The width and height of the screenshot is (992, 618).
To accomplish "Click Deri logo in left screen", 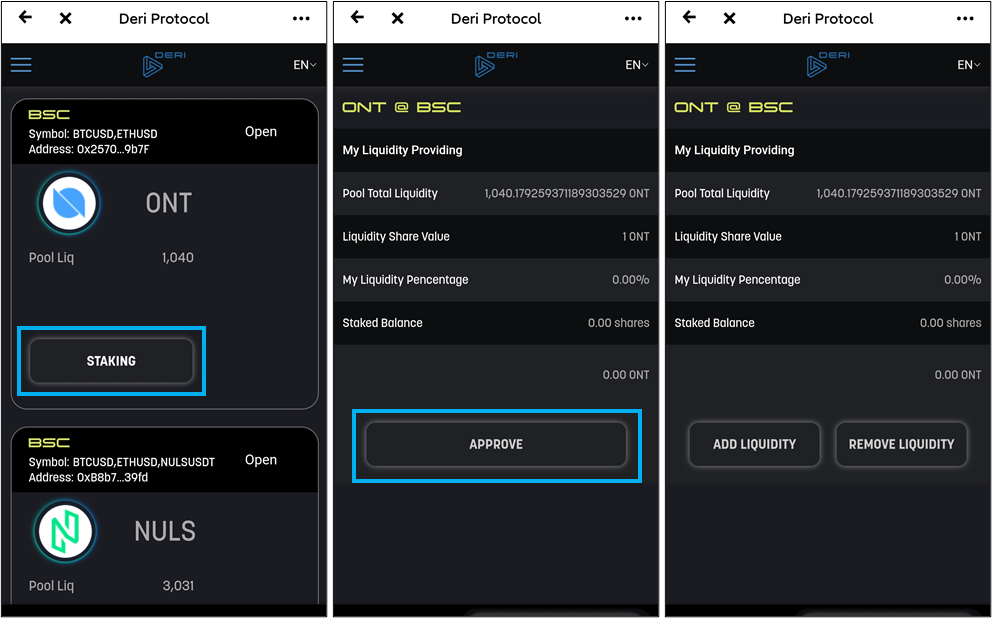I will pyautogui.click(x=164, y=65).
